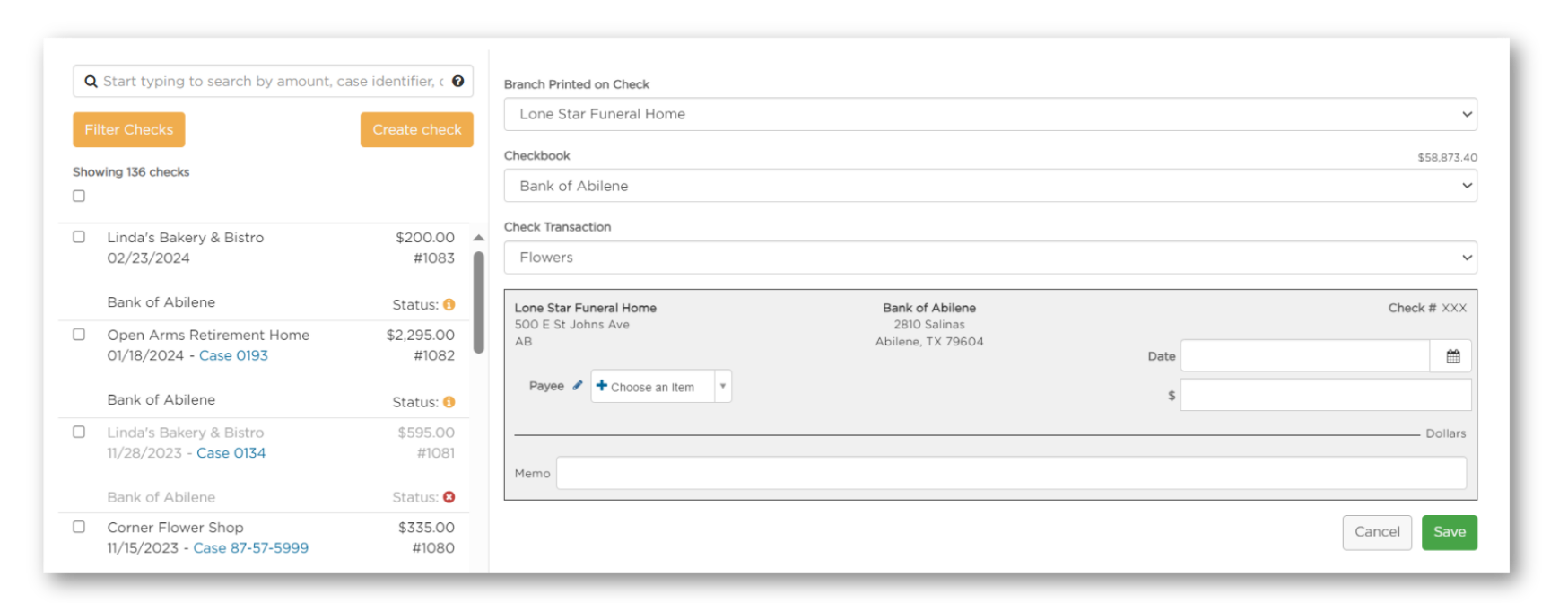
Task: Open Case 87-57-5999 link
Action: [251, 547]
